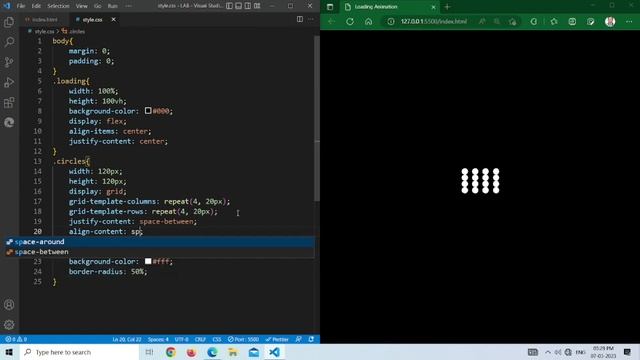Open the Manage gear in VS Code
The width and height of the screenshot is (640, 360).
9,325
